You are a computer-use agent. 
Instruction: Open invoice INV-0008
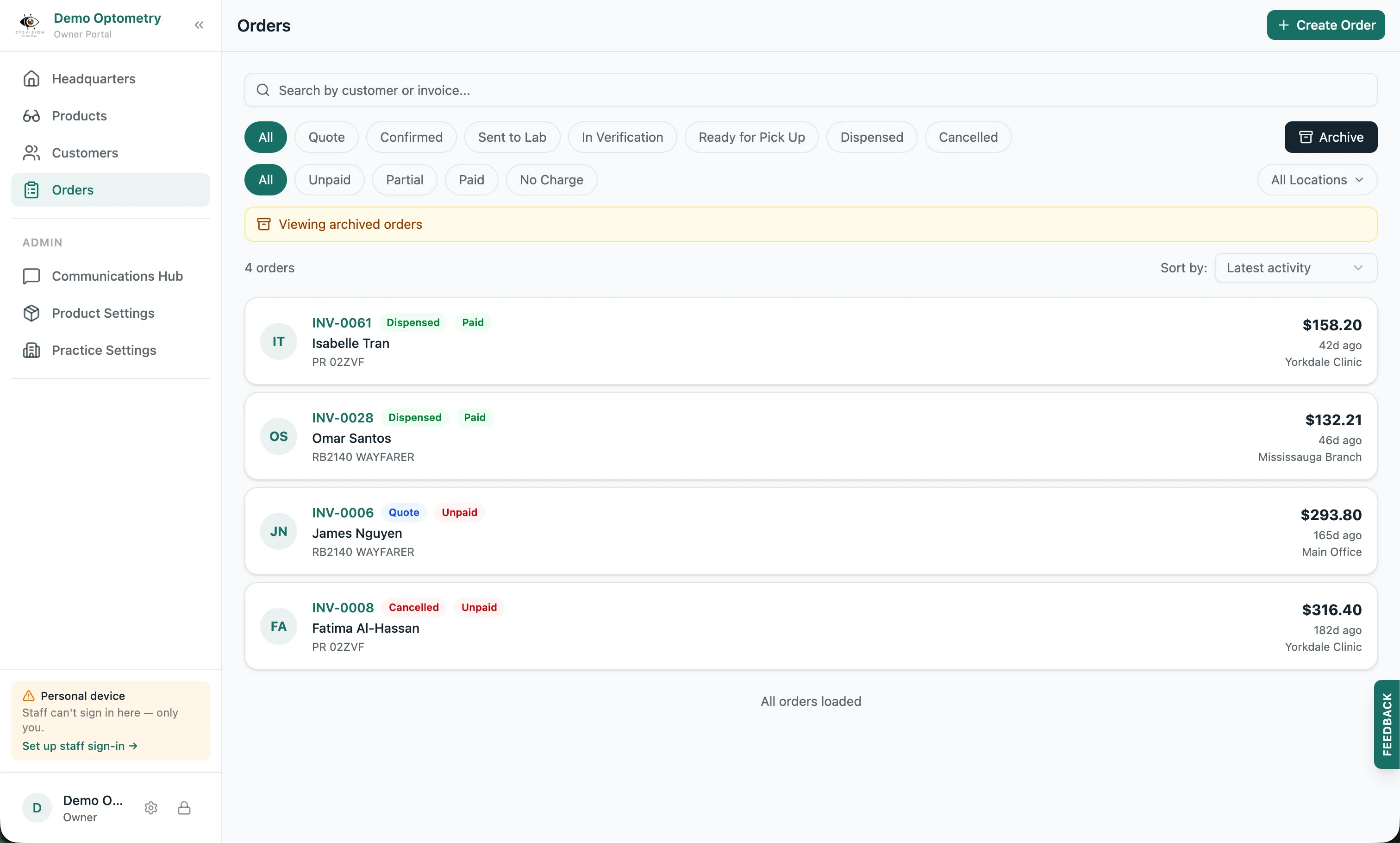(x=342, y=607)
